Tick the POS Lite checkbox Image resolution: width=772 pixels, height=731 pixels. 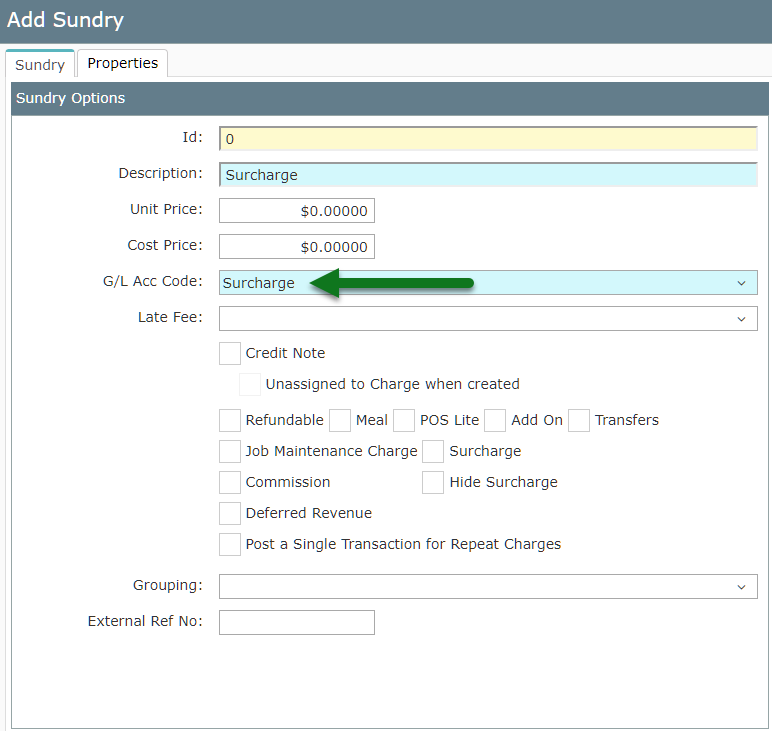(x=404, y=420)
